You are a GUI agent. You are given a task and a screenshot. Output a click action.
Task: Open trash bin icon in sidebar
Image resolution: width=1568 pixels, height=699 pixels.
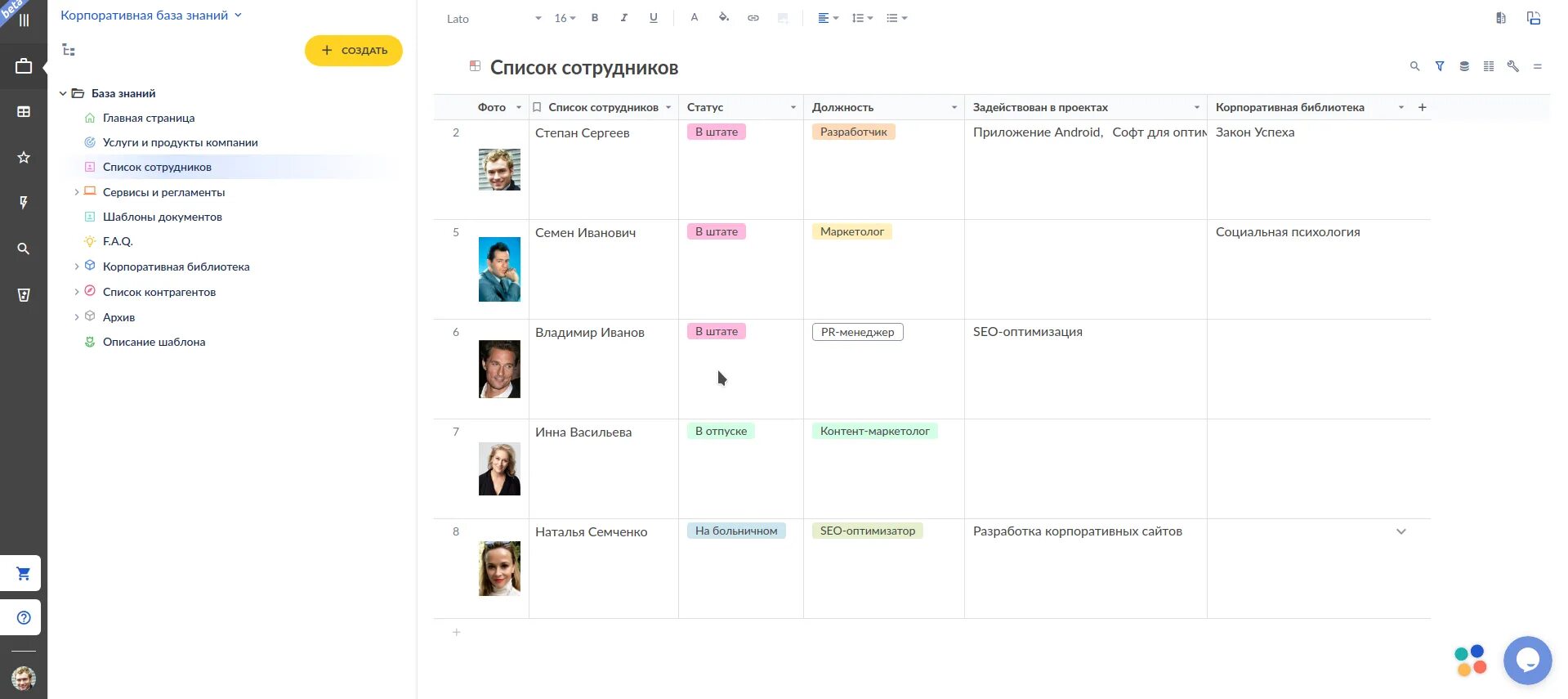pos(24,295)
